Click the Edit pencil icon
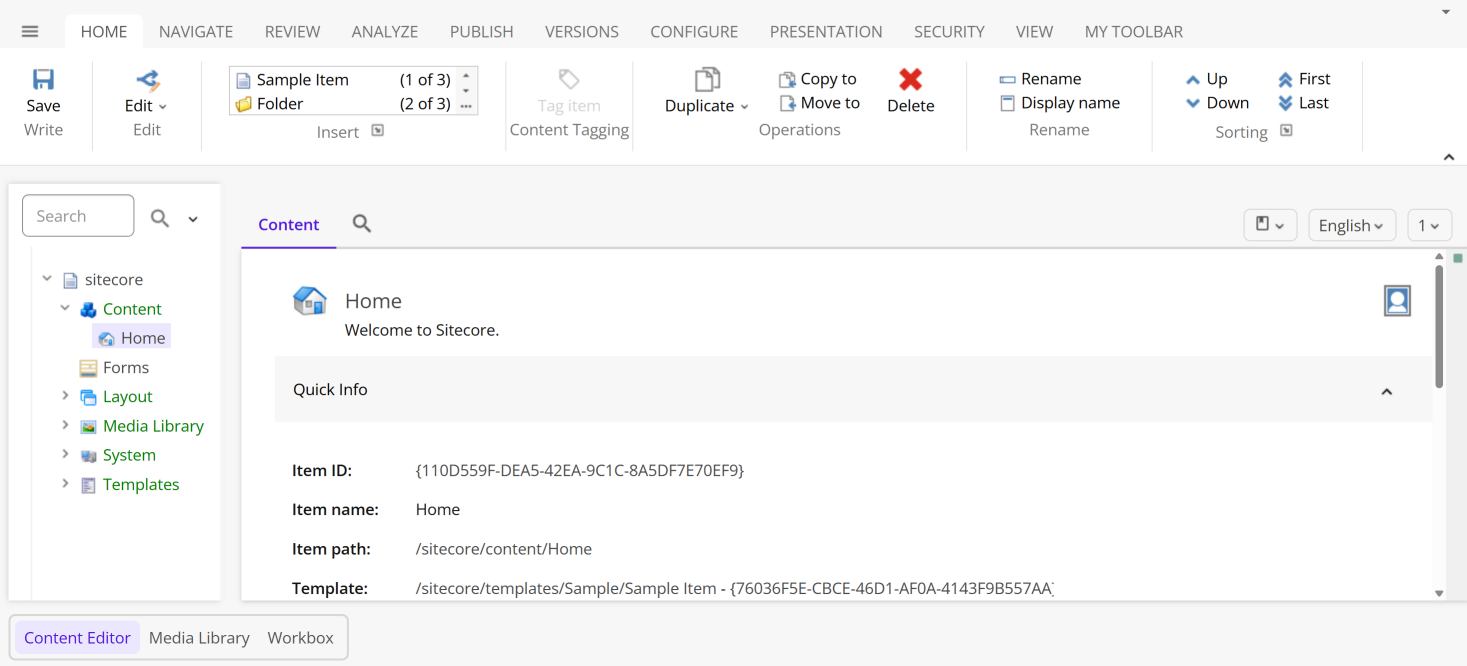1467x666 pixels. click(x=148, y=79)
